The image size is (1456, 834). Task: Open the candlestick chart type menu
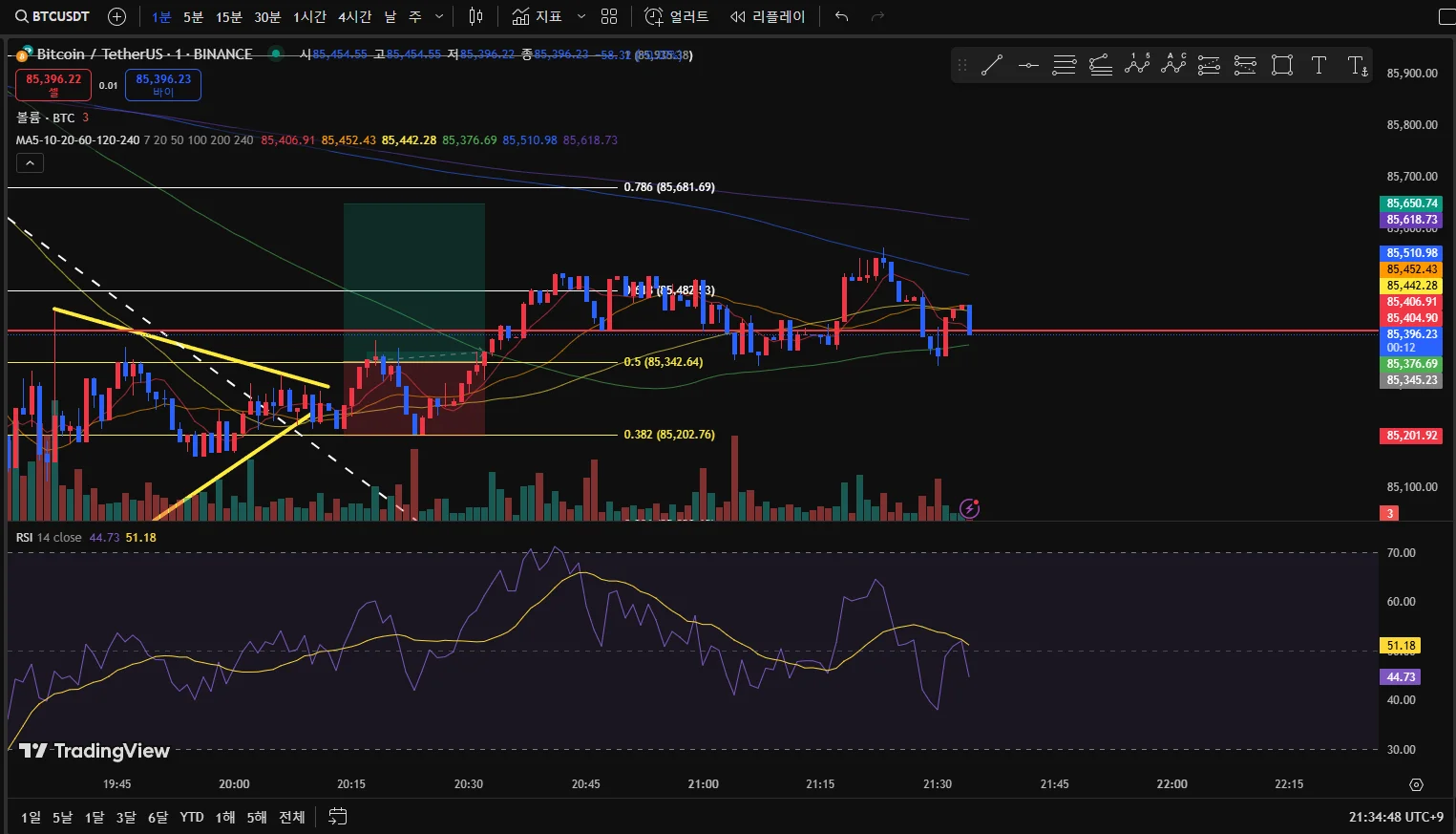[475, 16]
